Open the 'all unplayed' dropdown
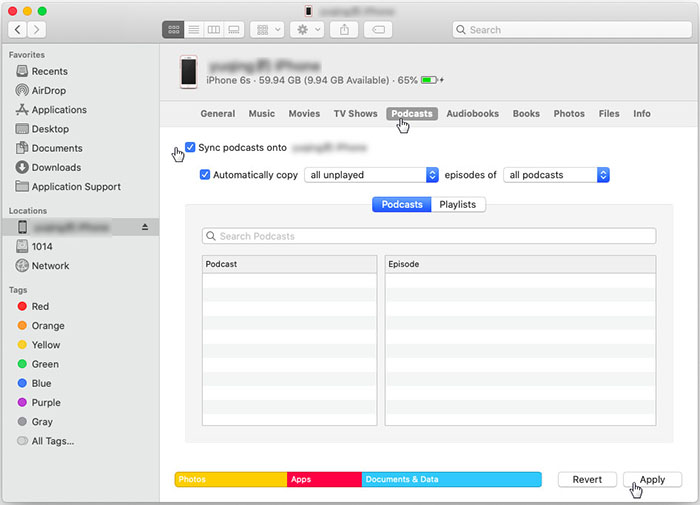700x505 pixels. [x=371, y=175]
